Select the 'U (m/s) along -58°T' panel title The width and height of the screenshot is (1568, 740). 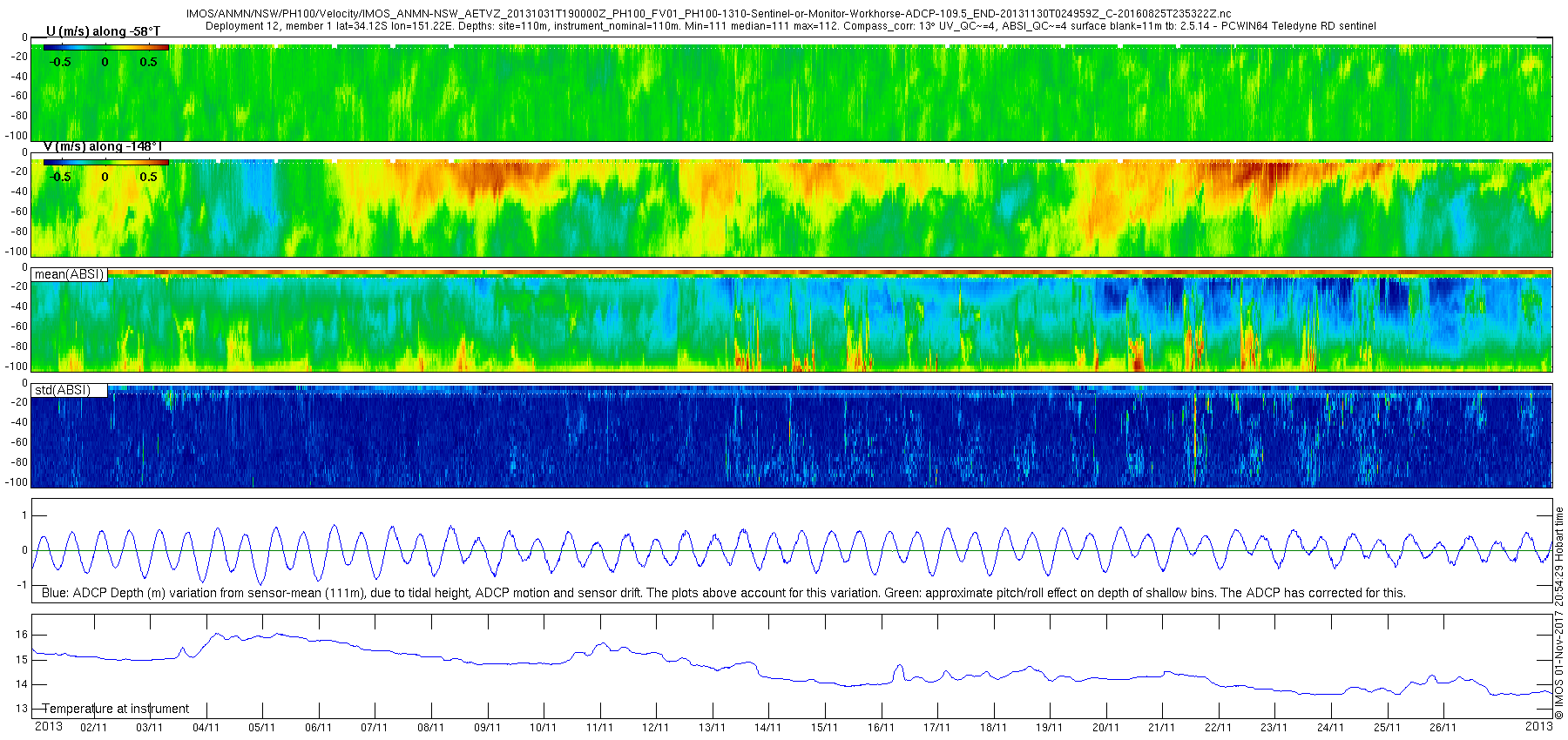(103, 31)
